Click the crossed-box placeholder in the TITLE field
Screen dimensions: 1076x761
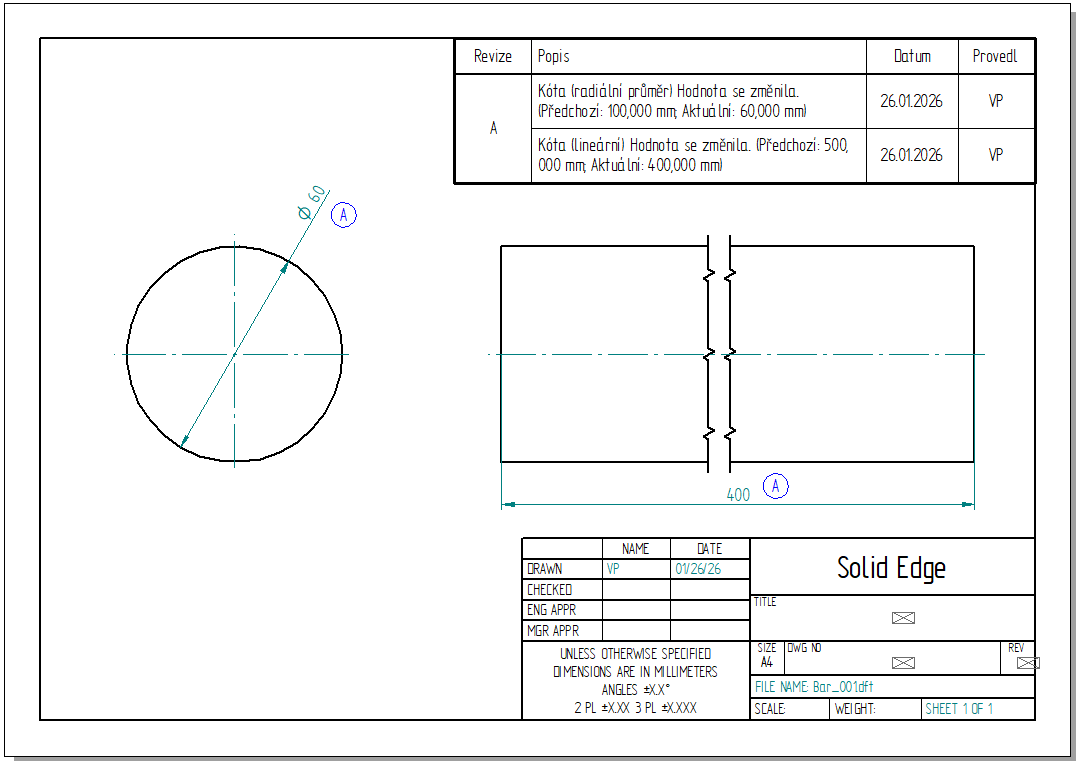point(903,618)
